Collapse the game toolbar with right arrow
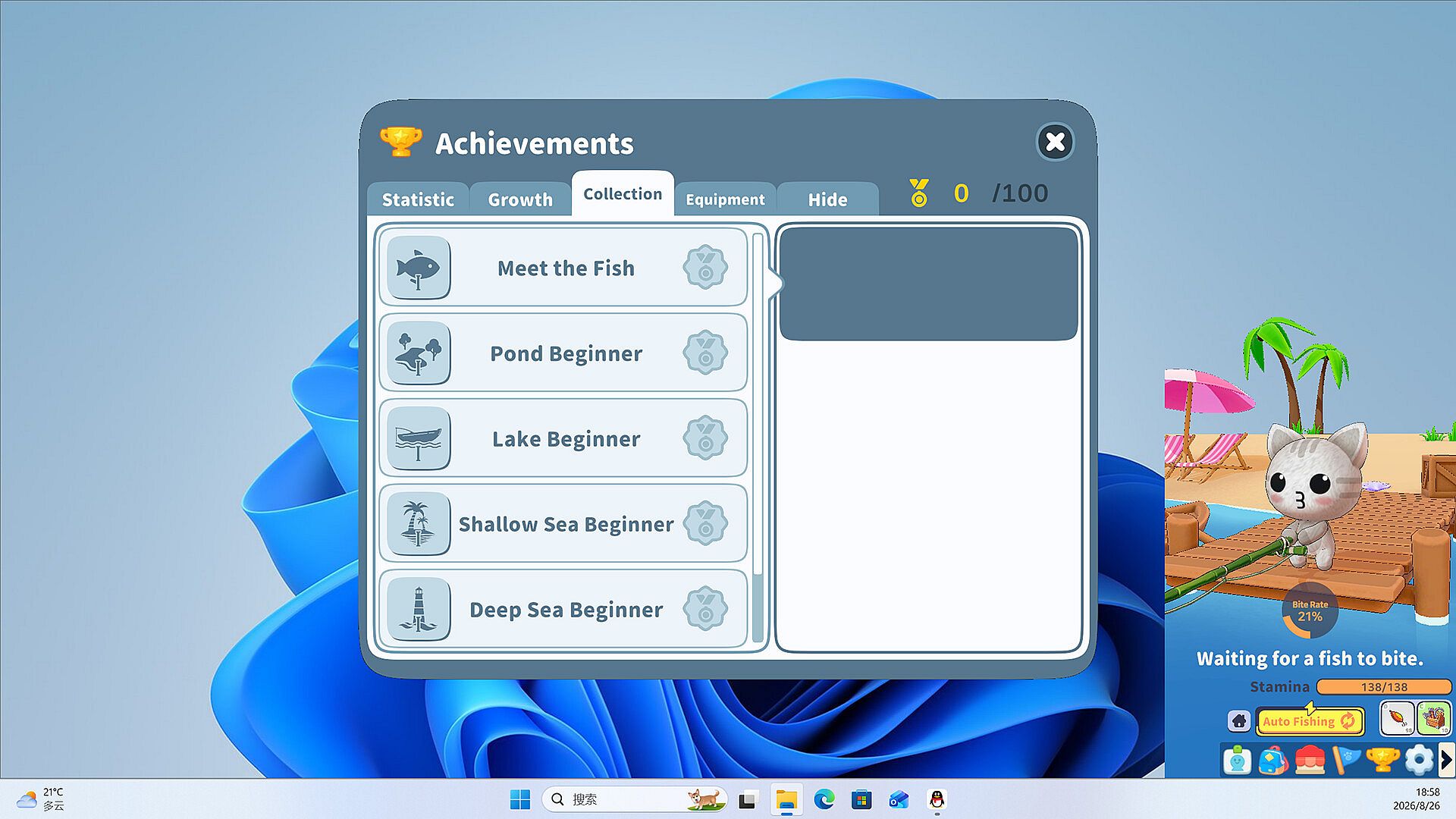 [1446, 760]
